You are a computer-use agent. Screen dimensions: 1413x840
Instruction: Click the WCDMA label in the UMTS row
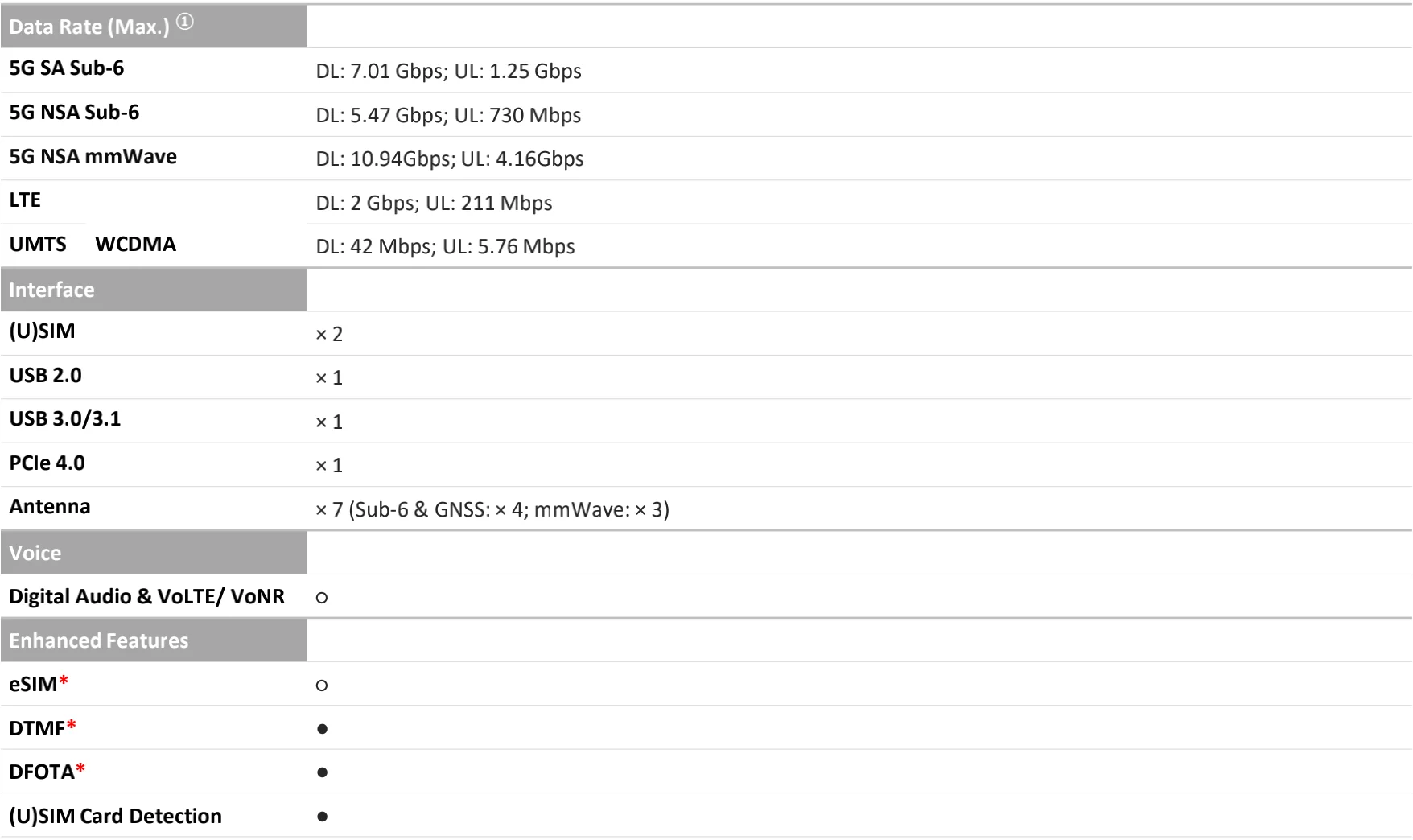pyautogui.click(x=135, y=245)
